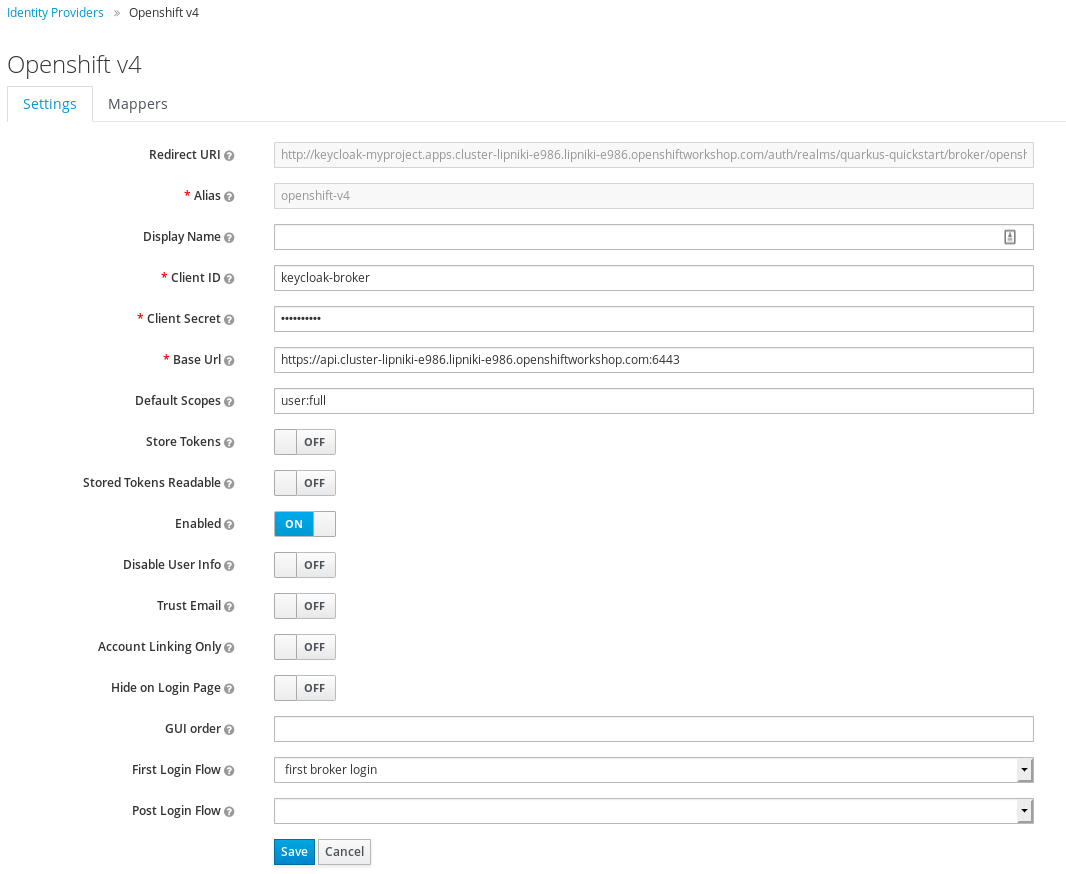Click help icon next to Redirect URI
The width and height of the screenshot is (1066, 874).
pyautogui.click(x=229, y=156)
